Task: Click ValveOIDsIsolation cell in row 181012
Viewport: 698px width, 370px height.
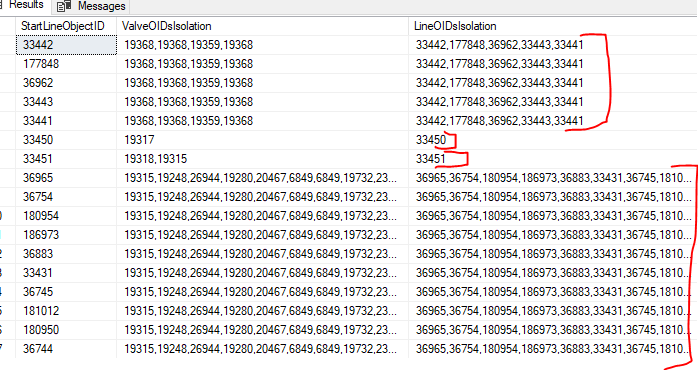Action: [x=263, y=311]
